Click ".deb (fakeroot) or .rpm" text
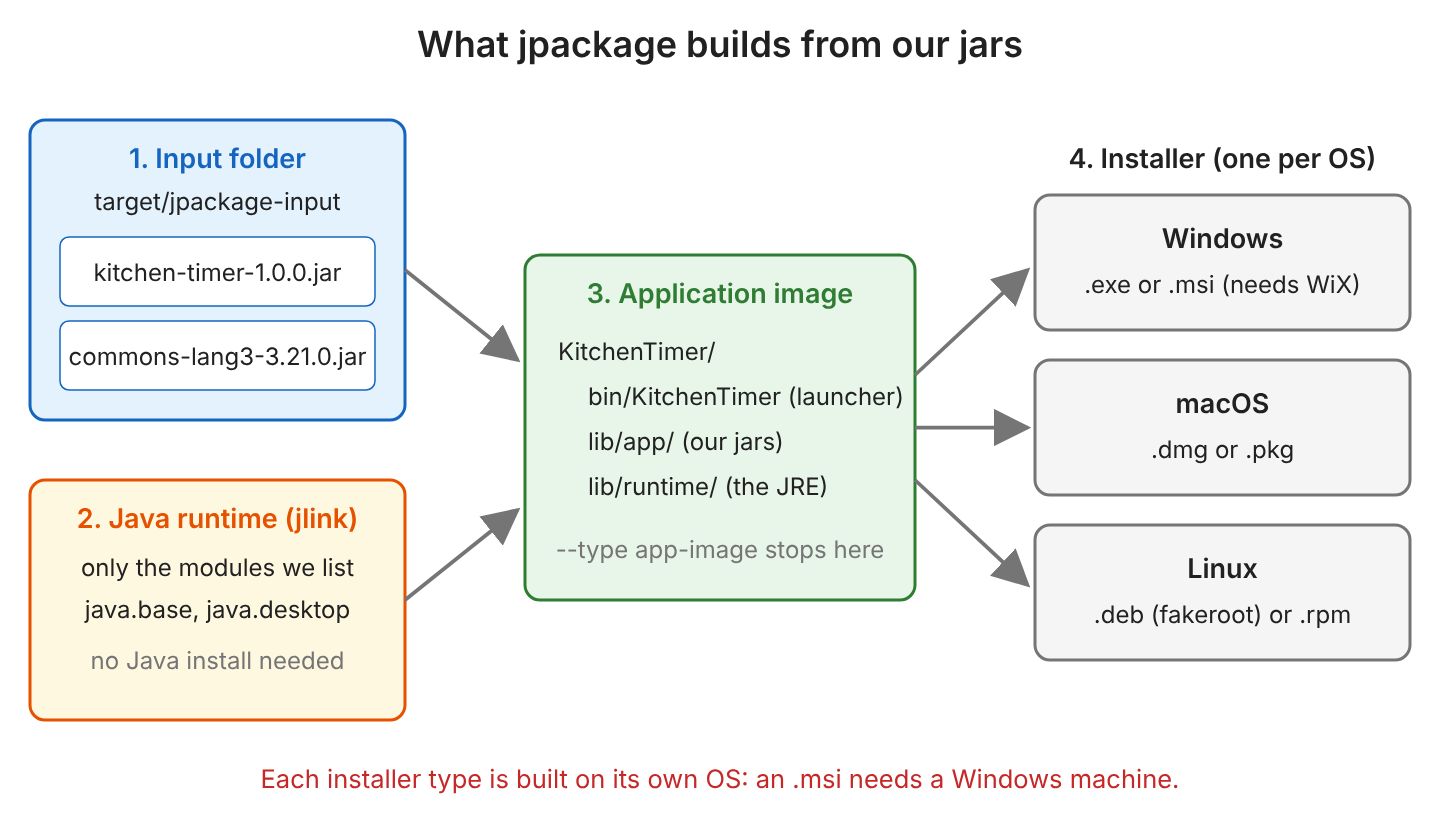Viewport: 1440px width, 840px height. [1222, 615]
